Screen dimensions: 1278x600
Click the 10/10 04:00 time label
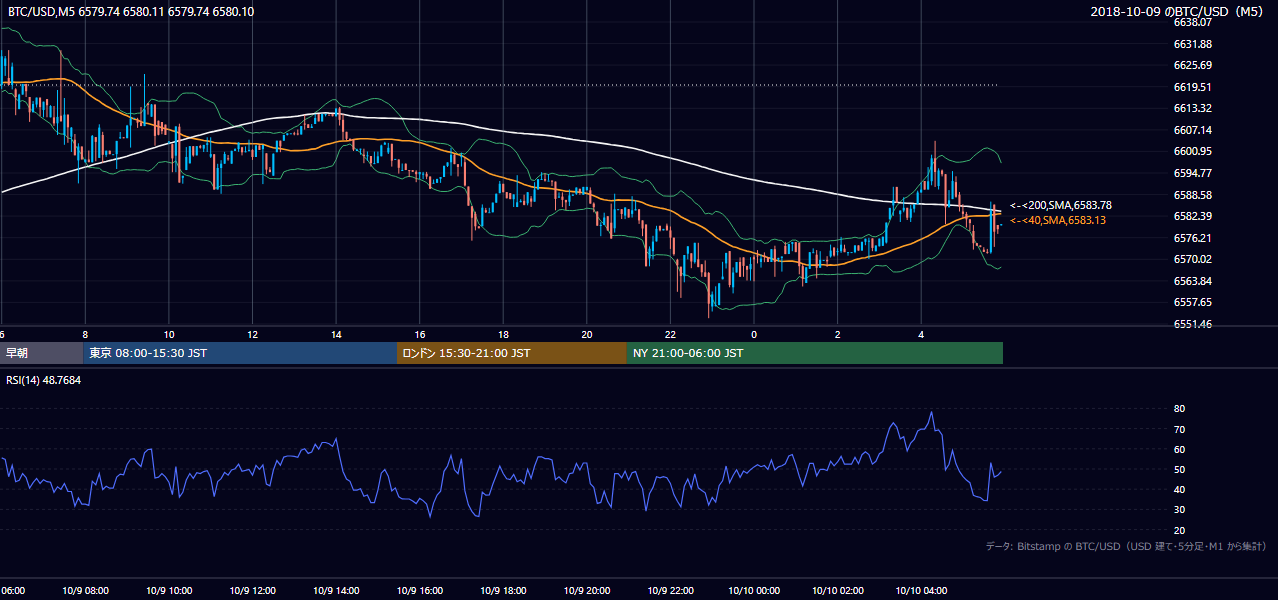coord(921,591)
